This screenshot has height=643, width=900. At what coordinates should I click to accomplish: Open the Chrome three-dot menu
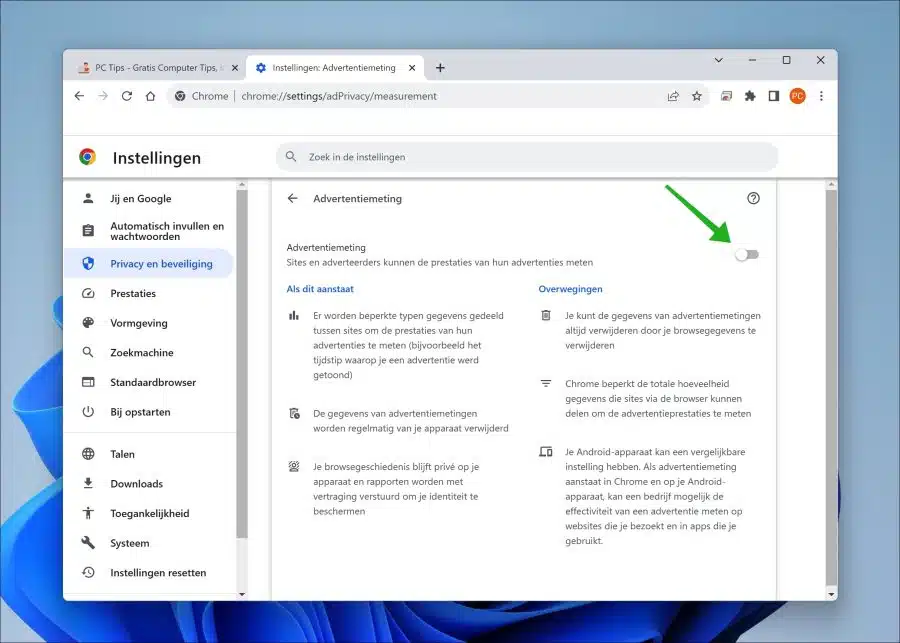[x=821, y=96]
